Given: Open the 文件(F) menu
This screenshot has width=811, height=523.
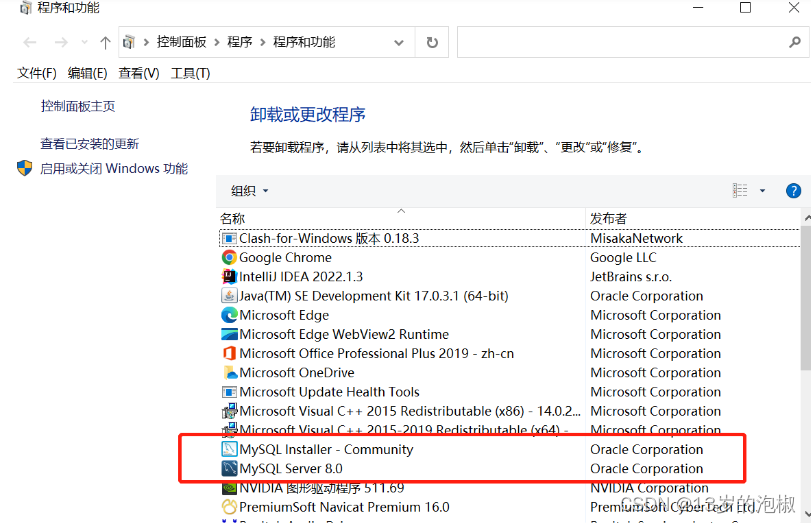Looking at the screenshot, I should (x=37, y=73).
